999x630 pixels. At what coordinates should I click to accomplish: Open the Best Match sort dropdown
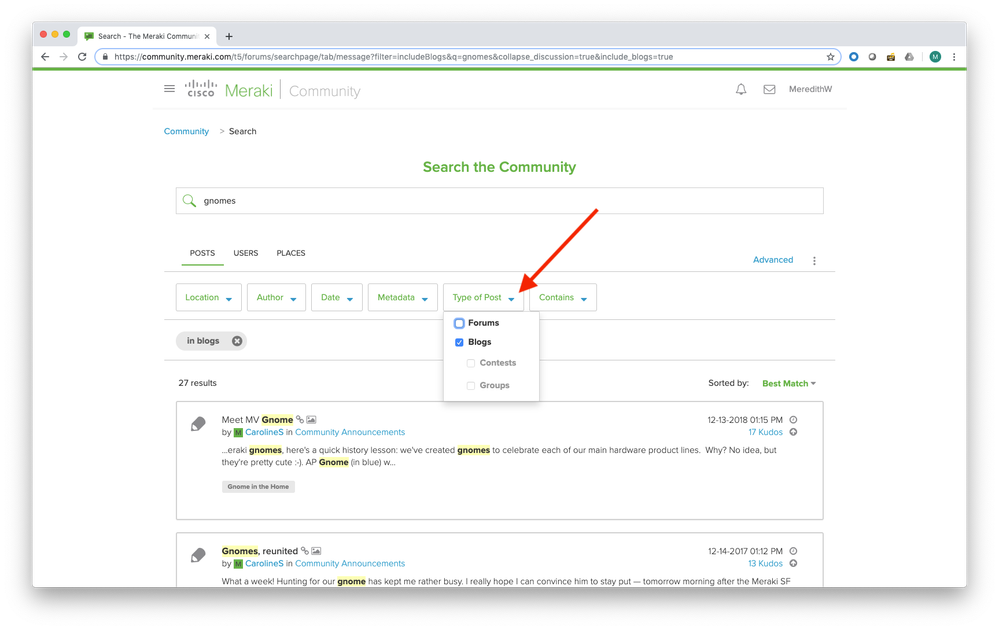coord(789,384)
